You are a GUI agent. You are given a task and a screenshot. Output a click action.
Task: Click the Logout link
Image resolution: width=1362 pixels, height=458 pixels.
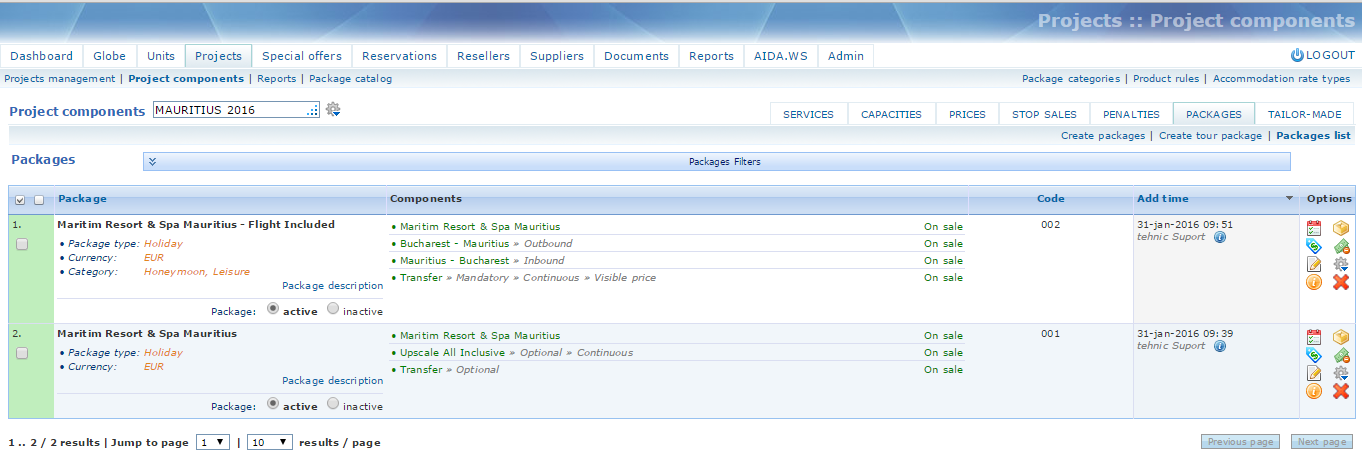1322,56
